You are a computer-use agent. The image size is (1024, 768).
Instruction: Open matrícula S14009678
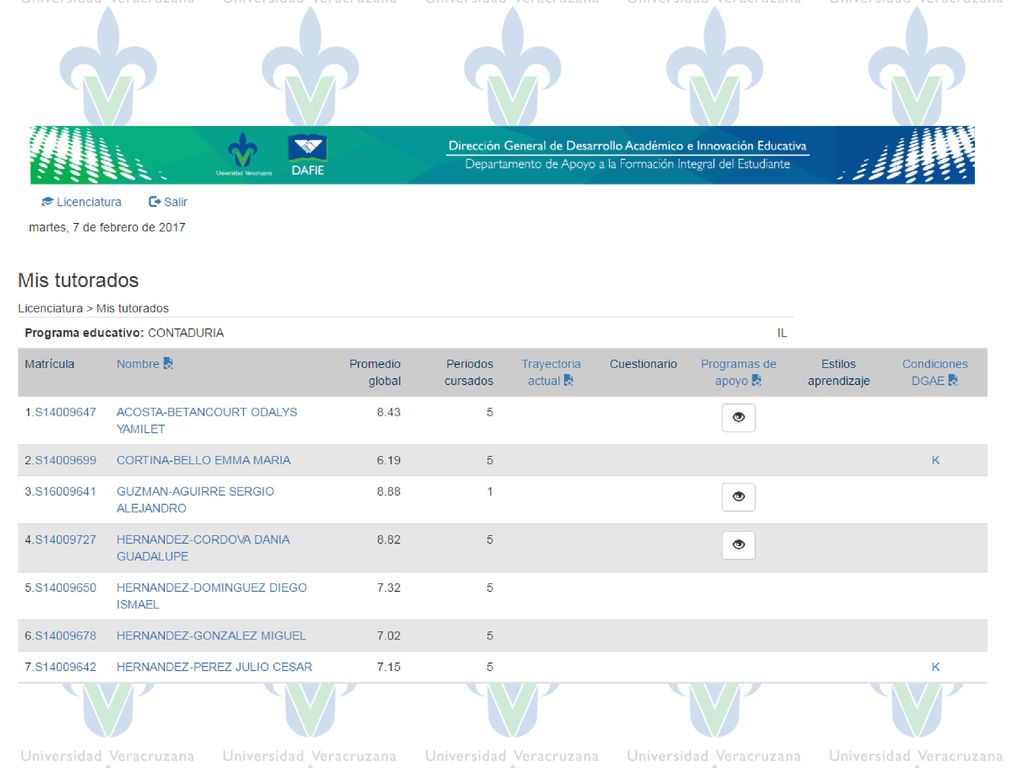65,636
